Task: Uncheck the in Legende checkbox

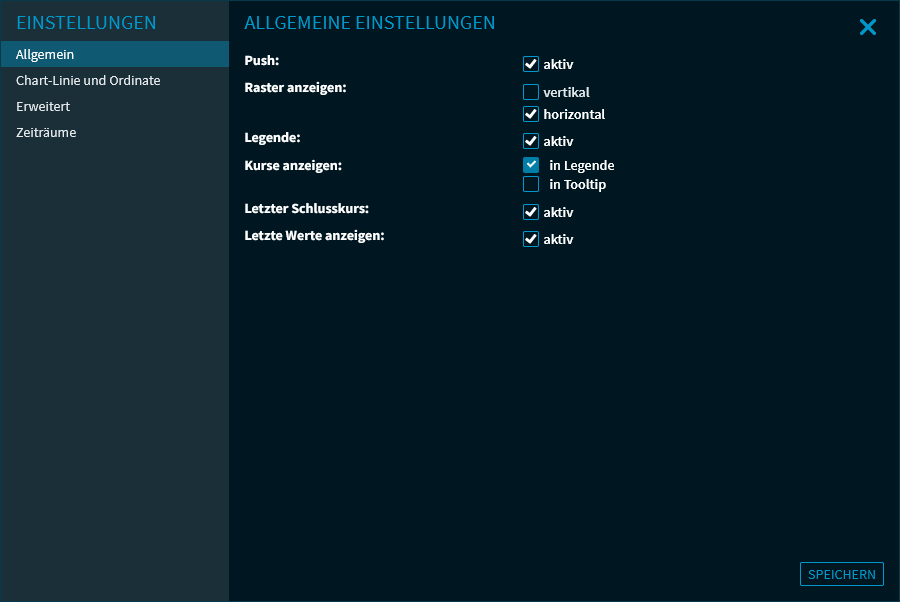Action: click(x=531, y=165)
